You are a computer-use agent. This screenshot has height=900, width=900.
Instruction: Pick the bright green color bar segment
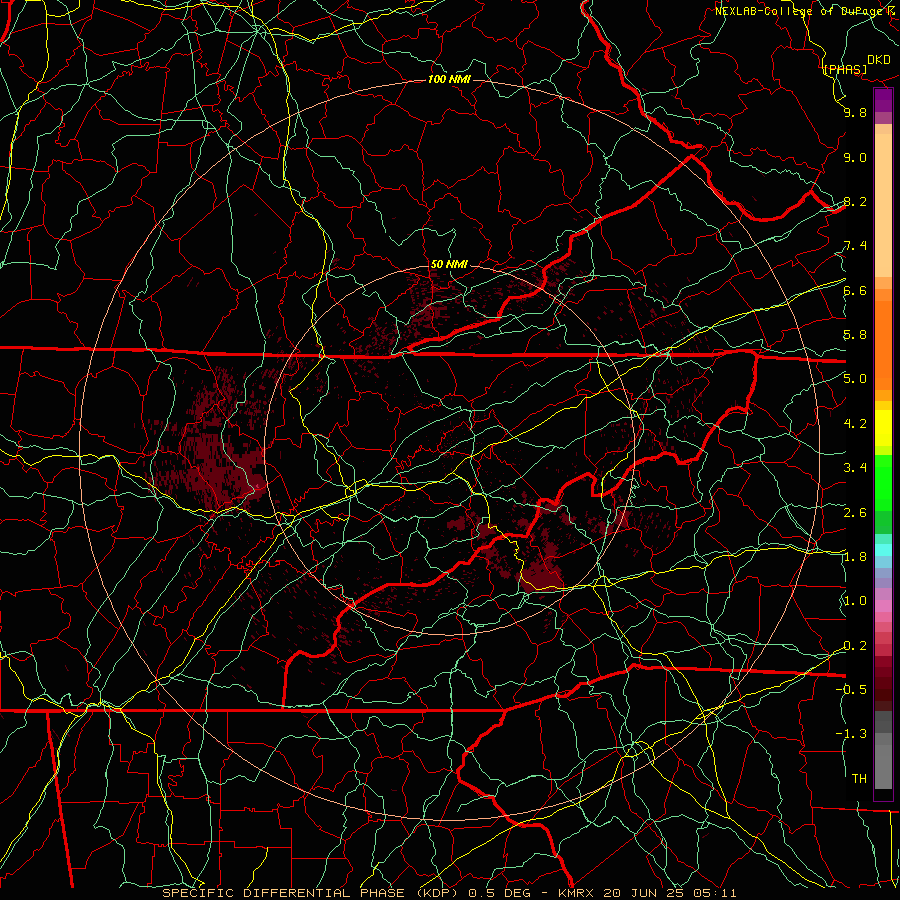click(883, 482)
